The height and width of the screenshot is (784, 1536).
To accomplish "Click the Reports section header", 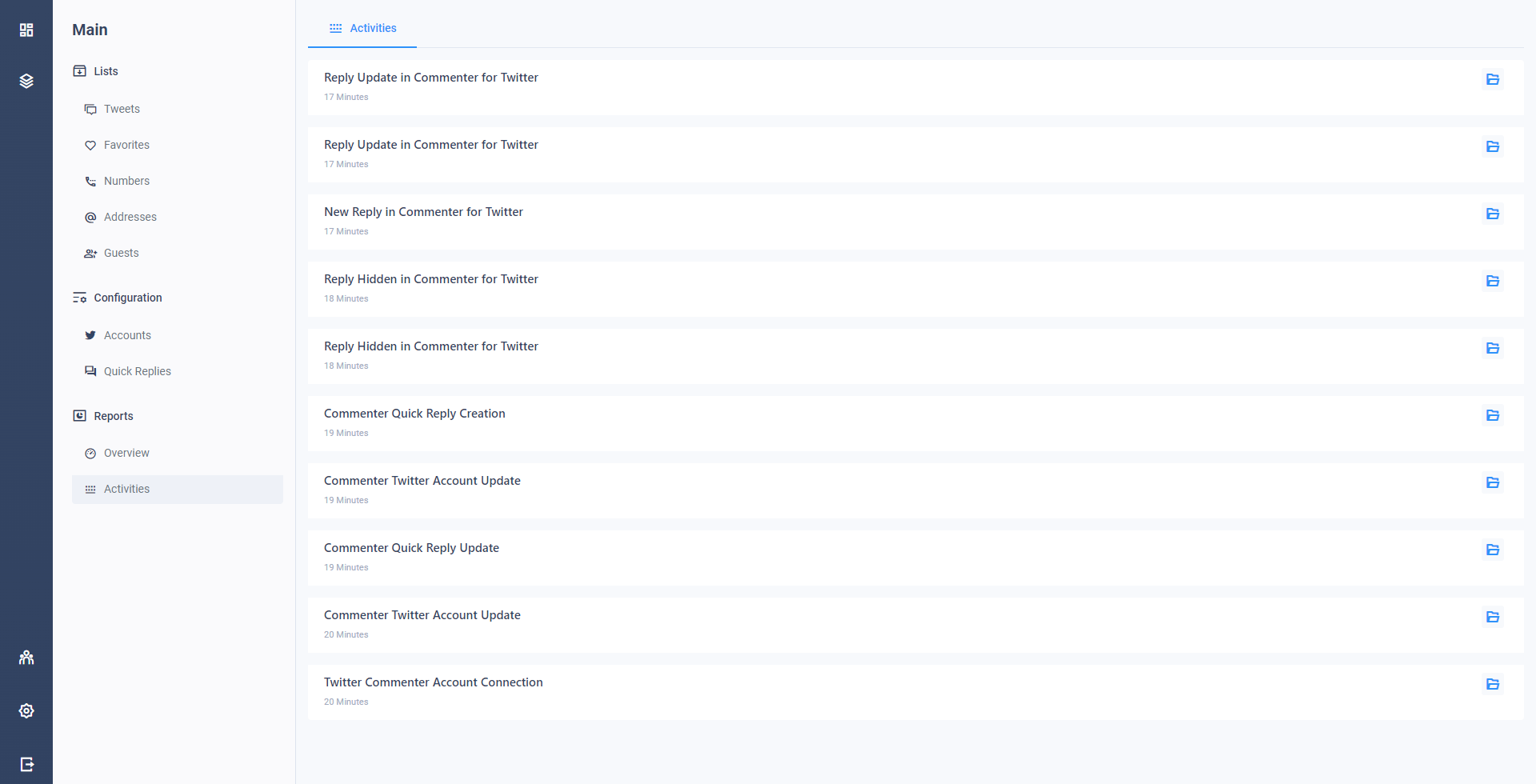I will (114, 416).
